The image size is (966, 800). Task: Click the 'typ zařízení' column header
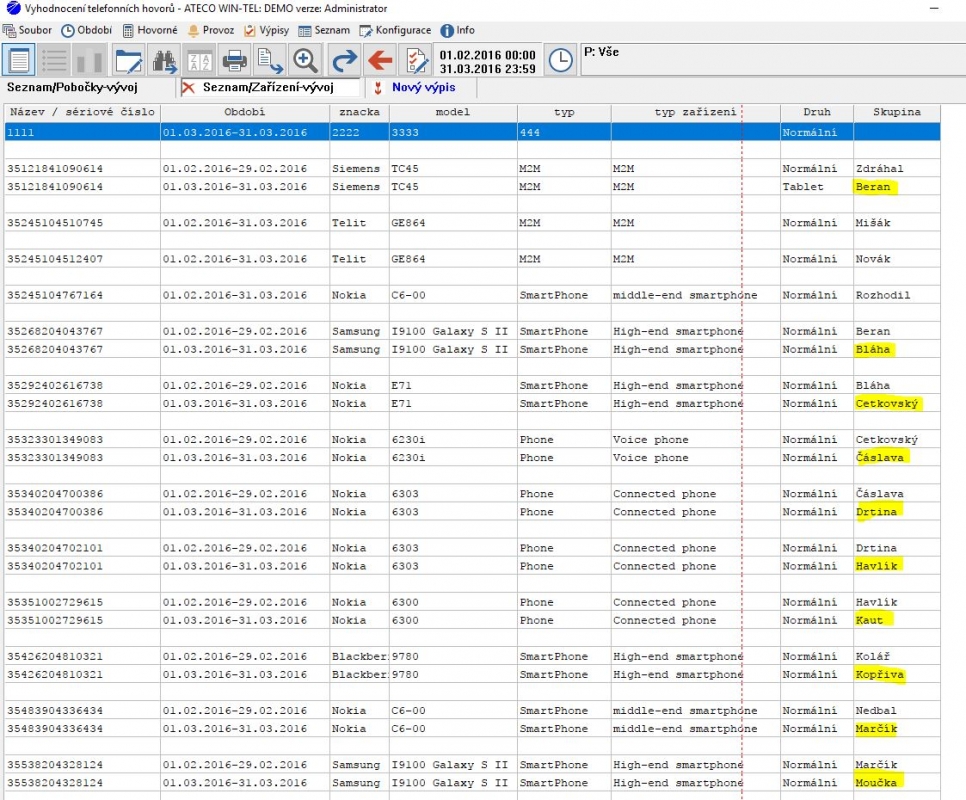click(695, 112)
